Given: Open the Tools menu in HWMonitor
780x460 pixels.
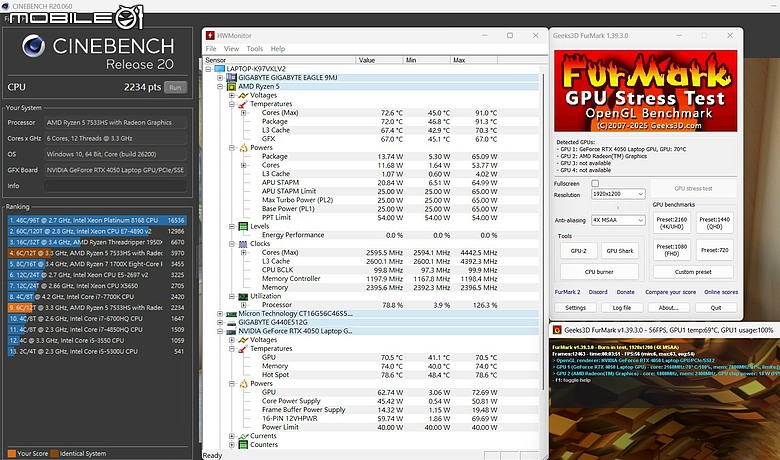Looking at the screenshot, I should point(255,49).
